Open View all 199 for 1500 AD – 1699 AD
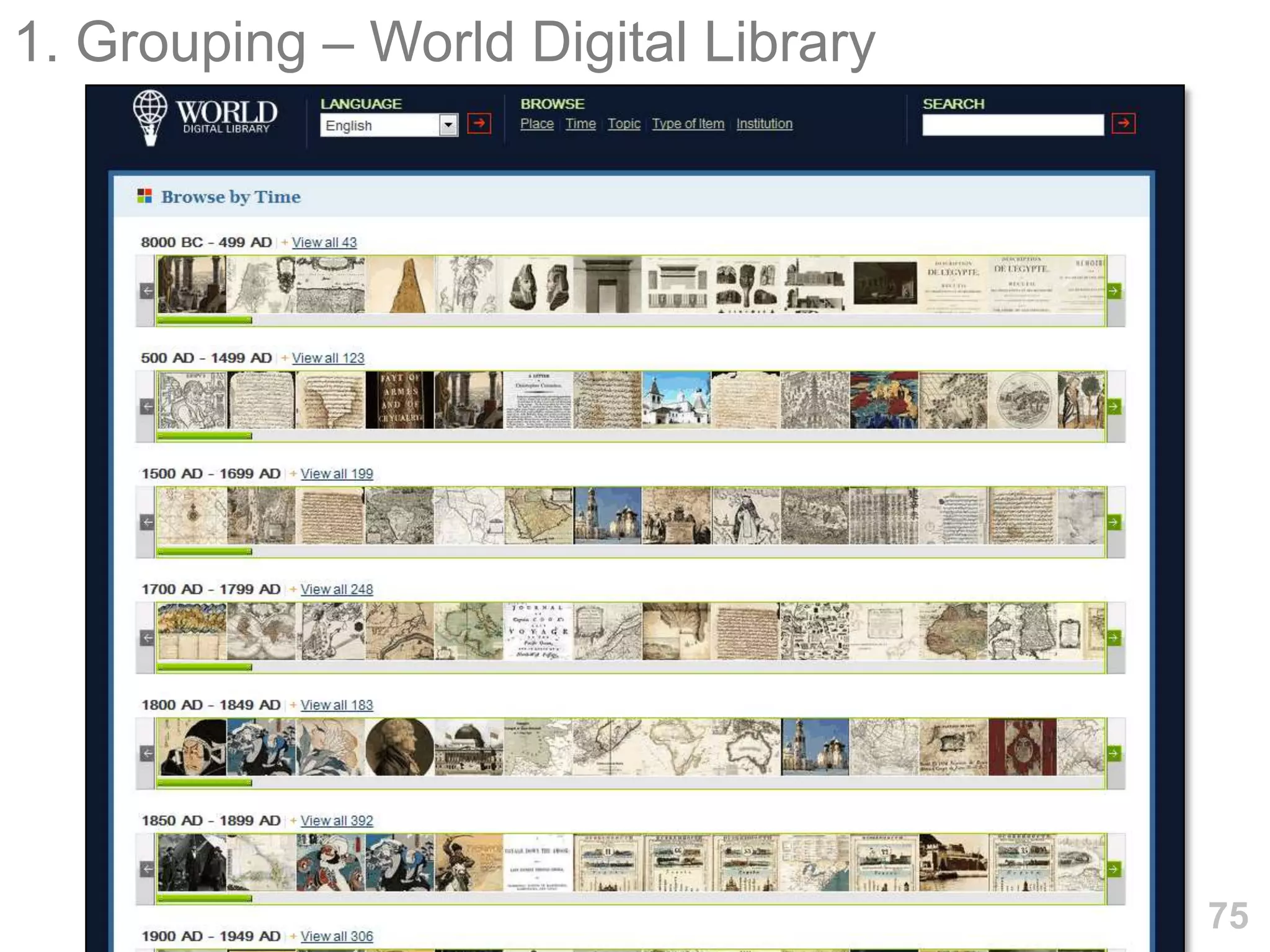This screenshot has width=1270, height=952. (337, 474)
